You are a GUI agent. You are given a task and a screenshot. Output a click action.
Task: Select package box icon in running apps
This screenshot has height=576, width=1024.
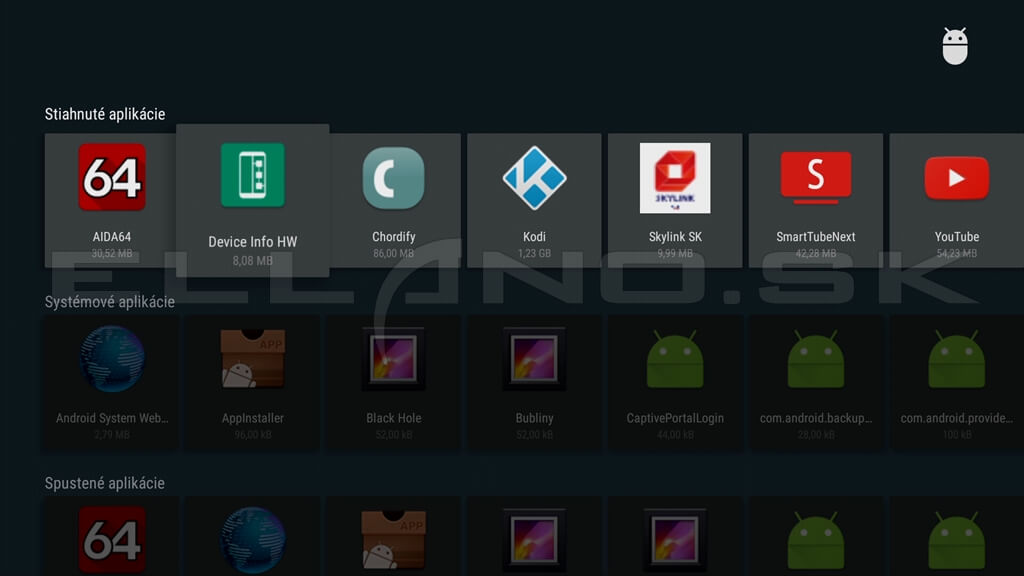pyautogui.click(x=393, y=539)
